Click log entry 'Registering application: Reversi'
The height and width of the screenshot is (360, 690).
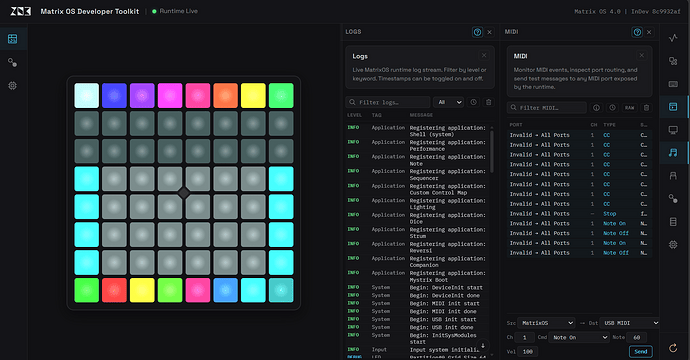[417, 247]
